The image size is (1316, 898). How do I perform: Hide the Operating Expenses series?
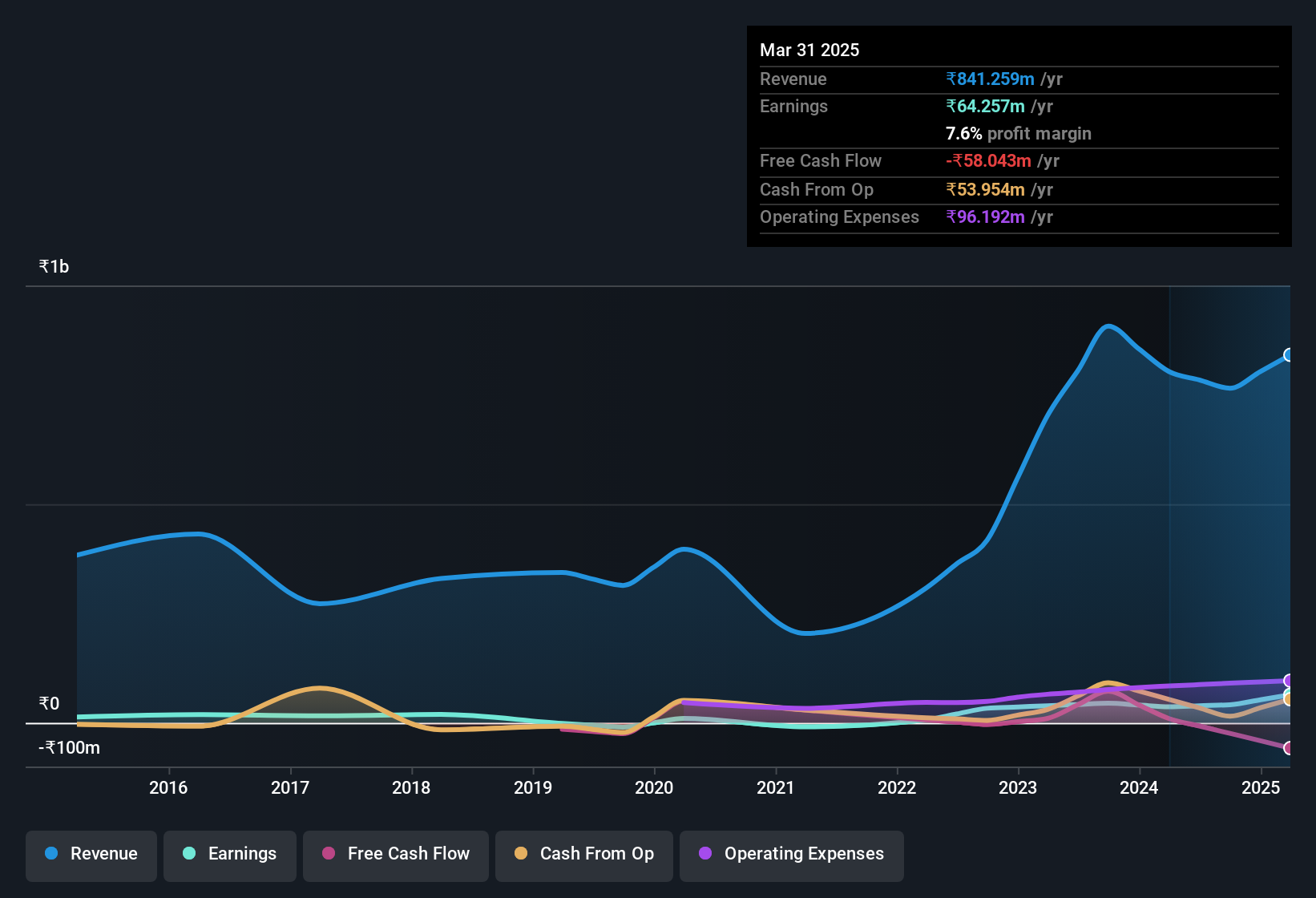pos(791,854)
